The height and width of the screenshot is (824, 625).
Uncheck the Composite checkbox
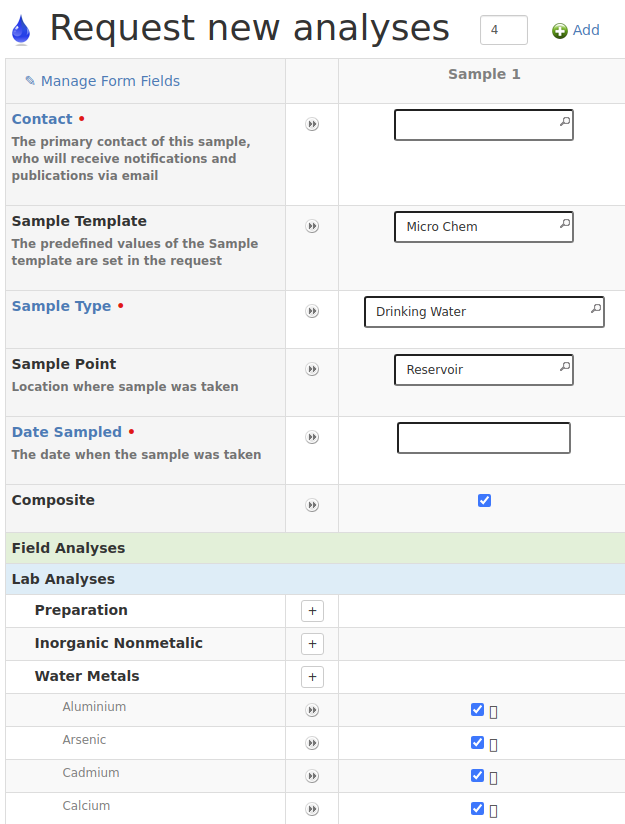(x=484, y=501)
